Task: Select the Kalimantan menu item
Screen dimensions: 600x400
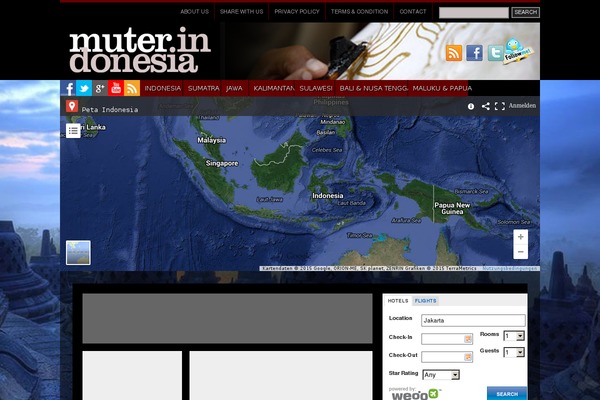Action: point(274,88)
